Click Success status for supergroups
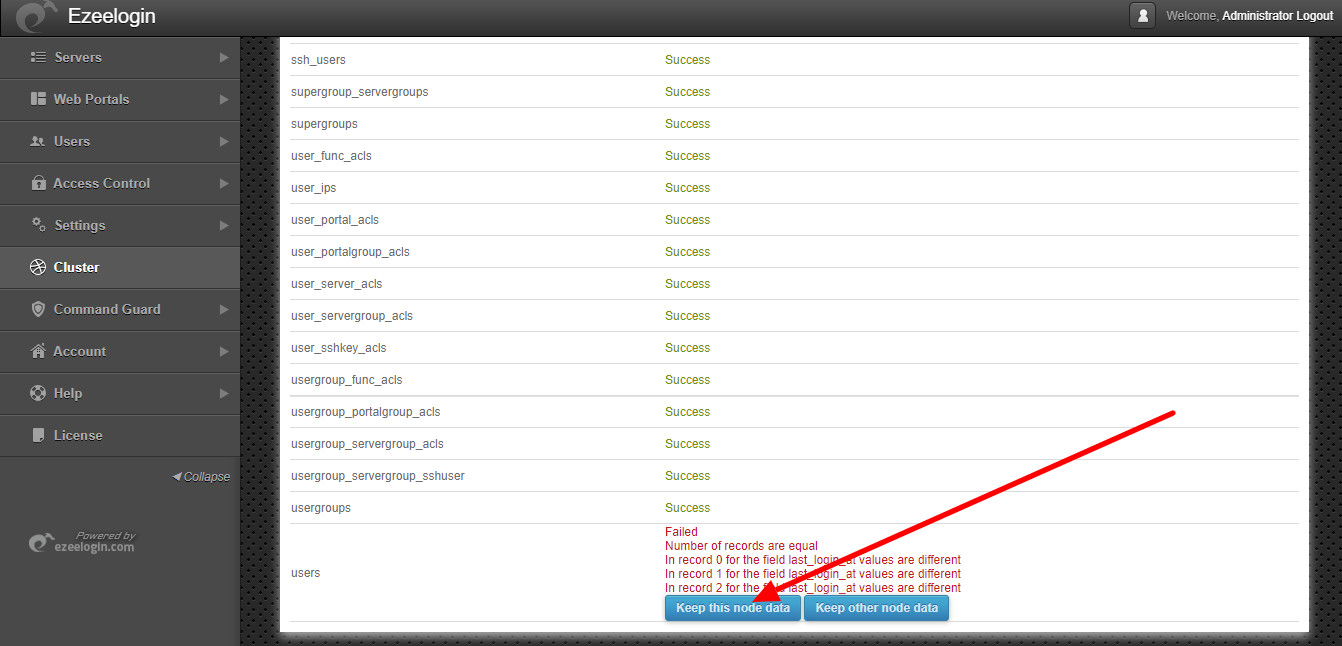The height and width of the screenshot is (646, 1342). (688, 124)
